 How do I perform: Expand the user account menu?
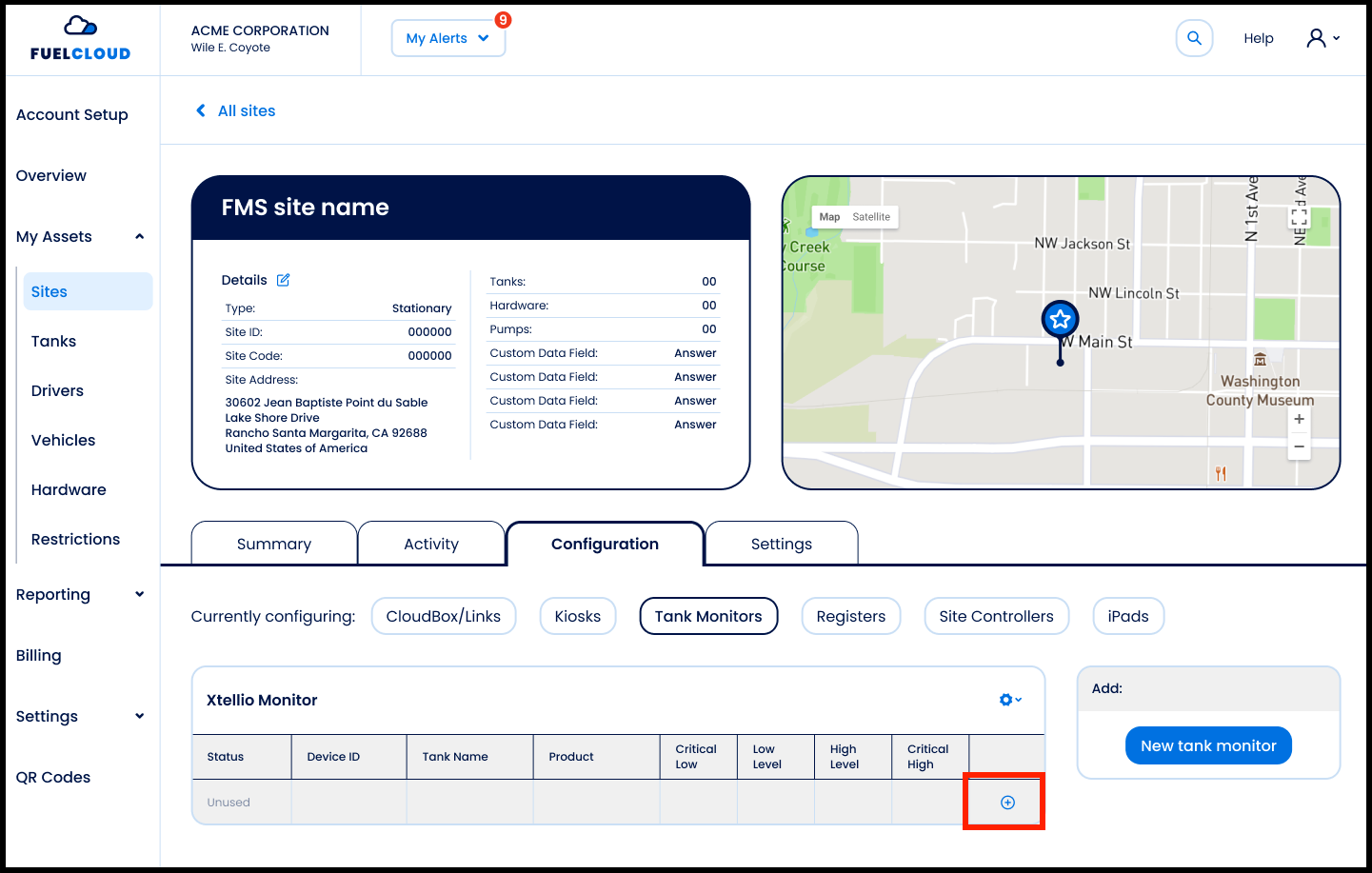[x=1322, y=38]
